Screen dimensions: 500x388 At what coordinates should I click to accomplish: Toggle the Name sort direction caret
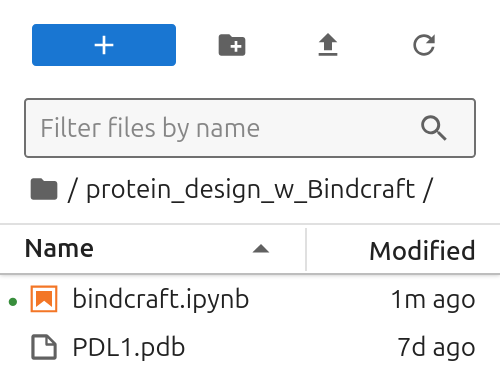pyautogui.click(x=261, y=249)
